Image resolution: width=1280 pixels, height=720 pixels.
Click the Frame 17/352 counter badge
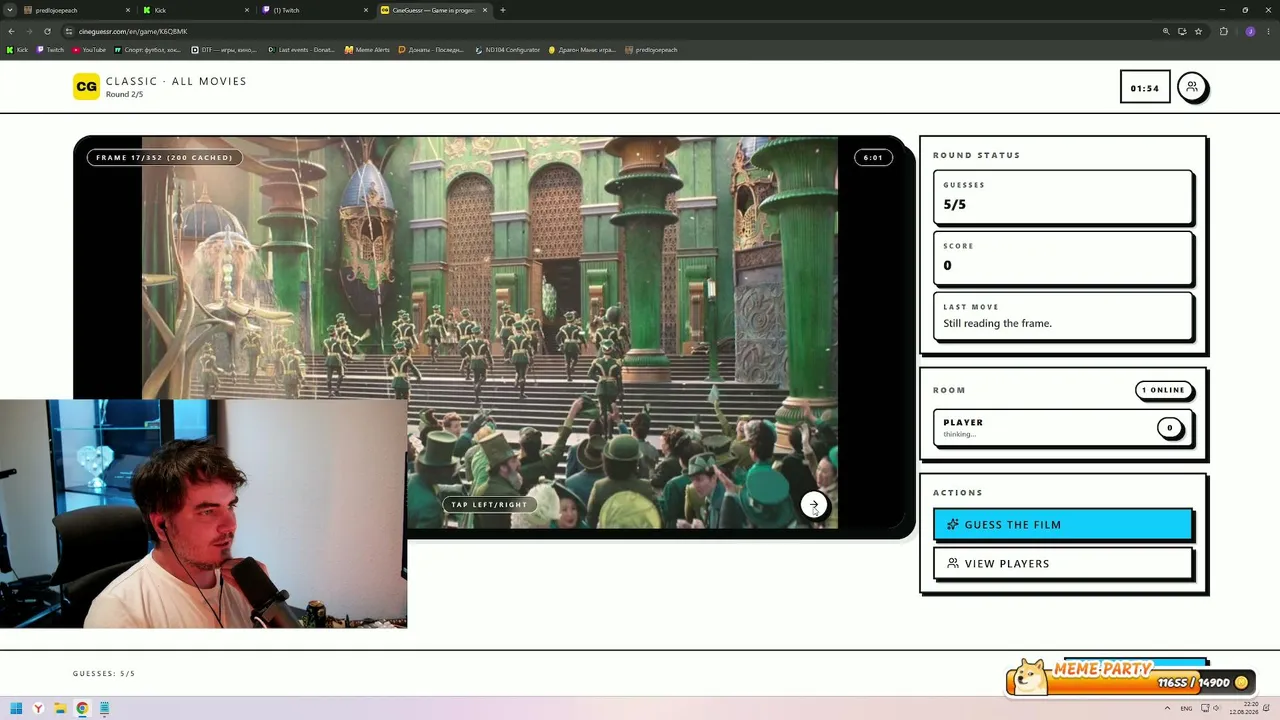(164, 157)
